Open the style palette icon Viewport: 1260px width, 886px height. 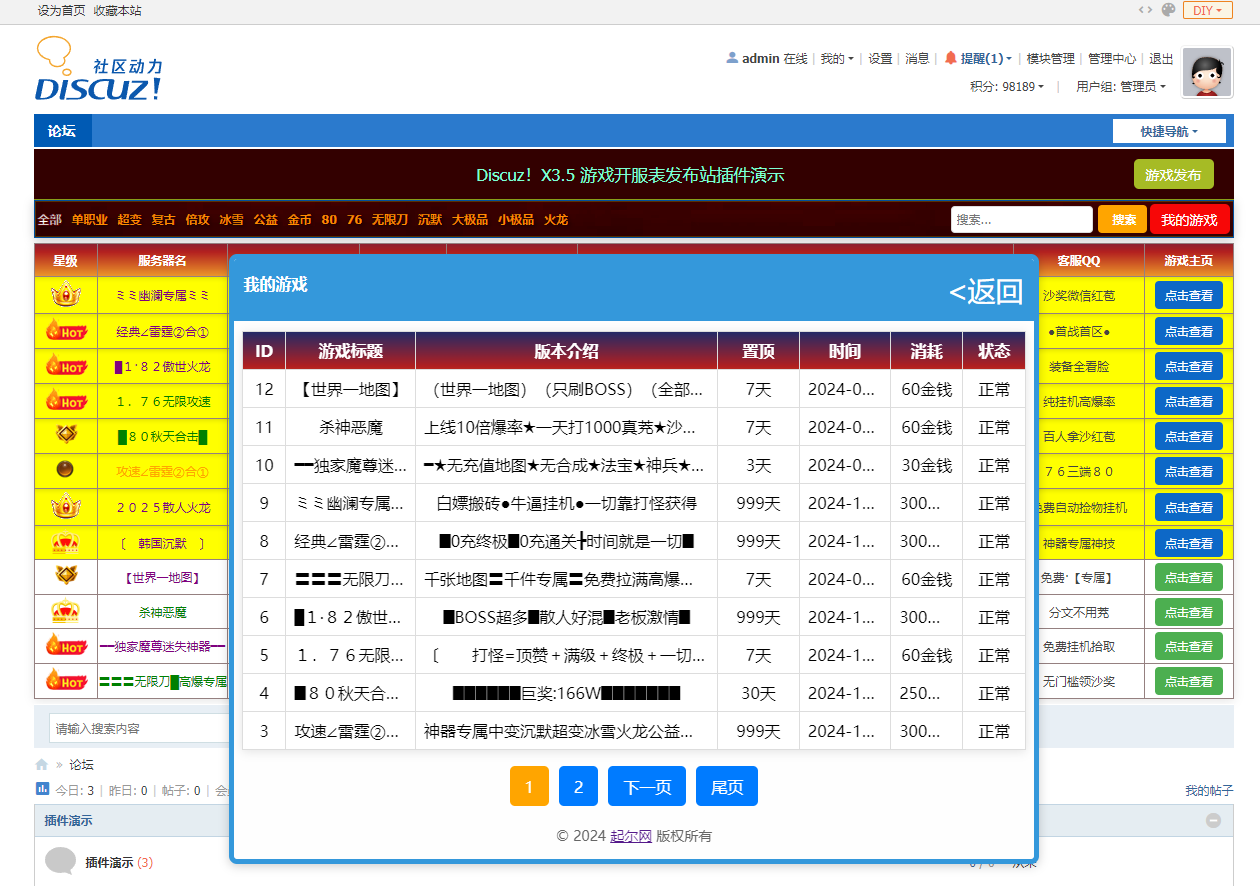click(x=1169, y=10)
